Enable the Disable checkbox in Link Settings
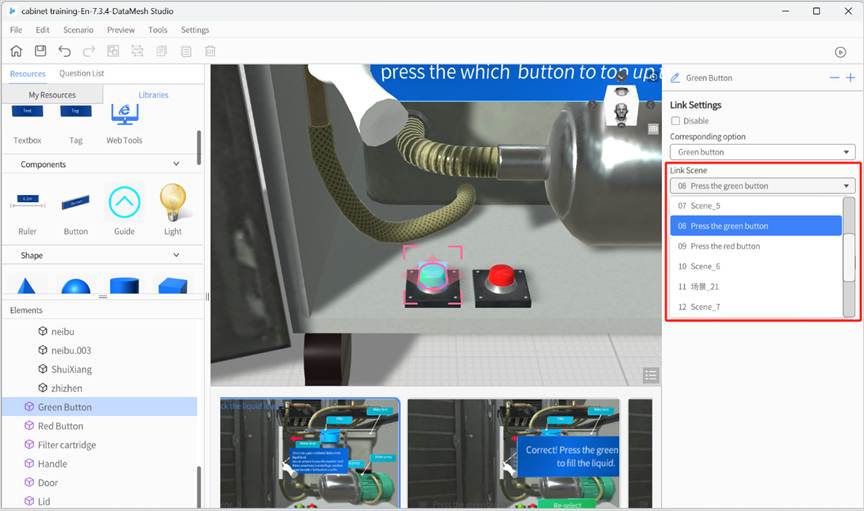This screenshot has width=864, height=511. pyautogui.click(x=676, y=121)
